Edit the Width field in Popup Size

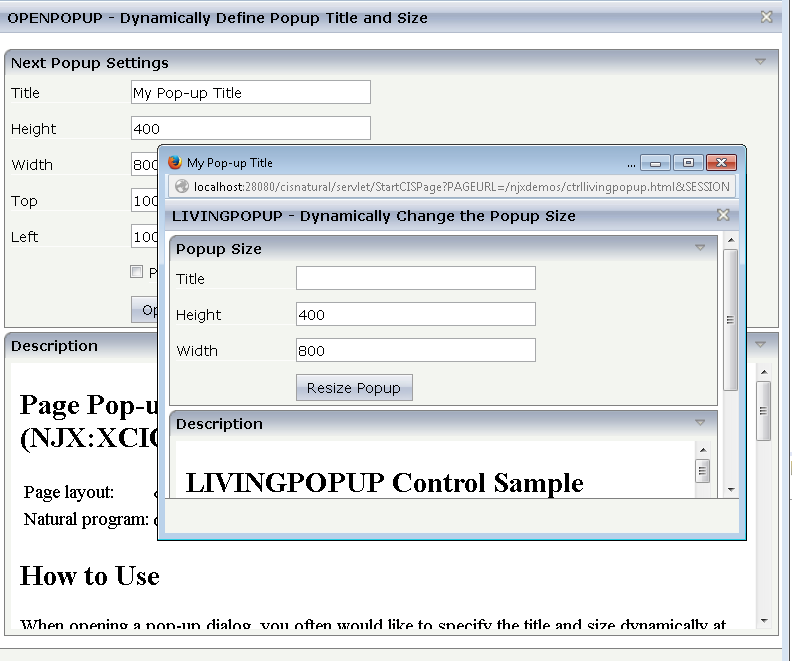coord(416,350)
